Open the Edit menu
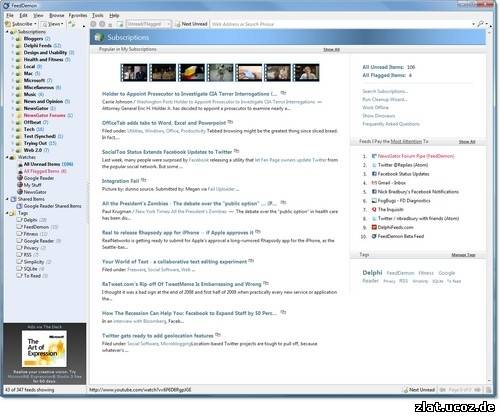The height and width of the screenshot is (417, 500). [23, 15]
